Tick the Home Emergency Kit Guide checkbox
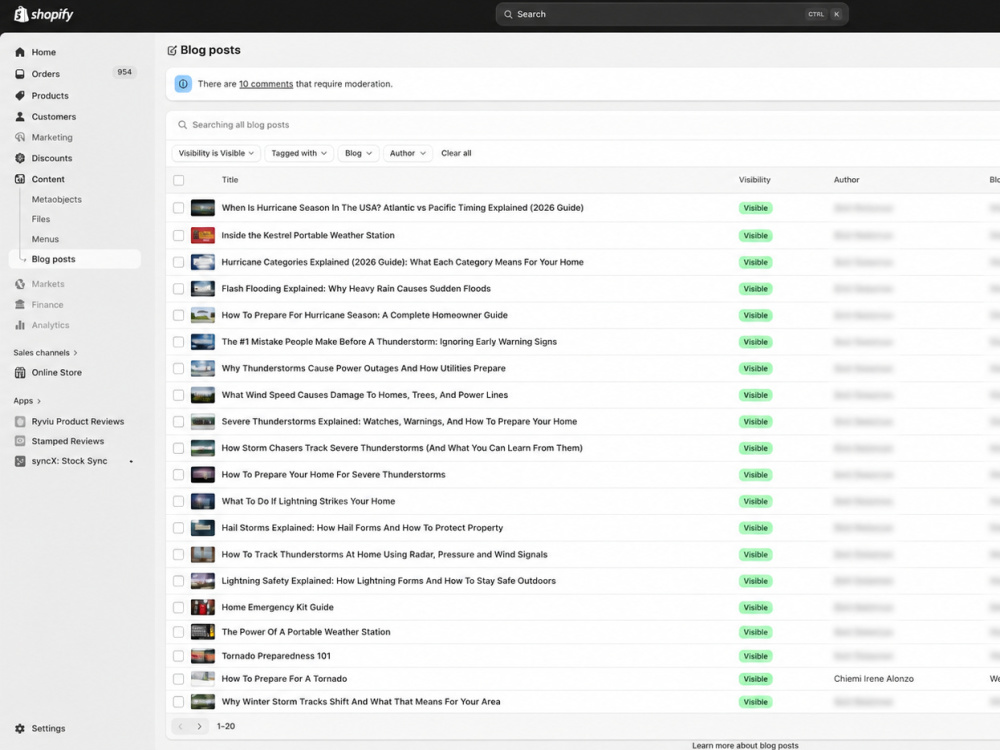The image size is (1000, 750). click(179, 608)
